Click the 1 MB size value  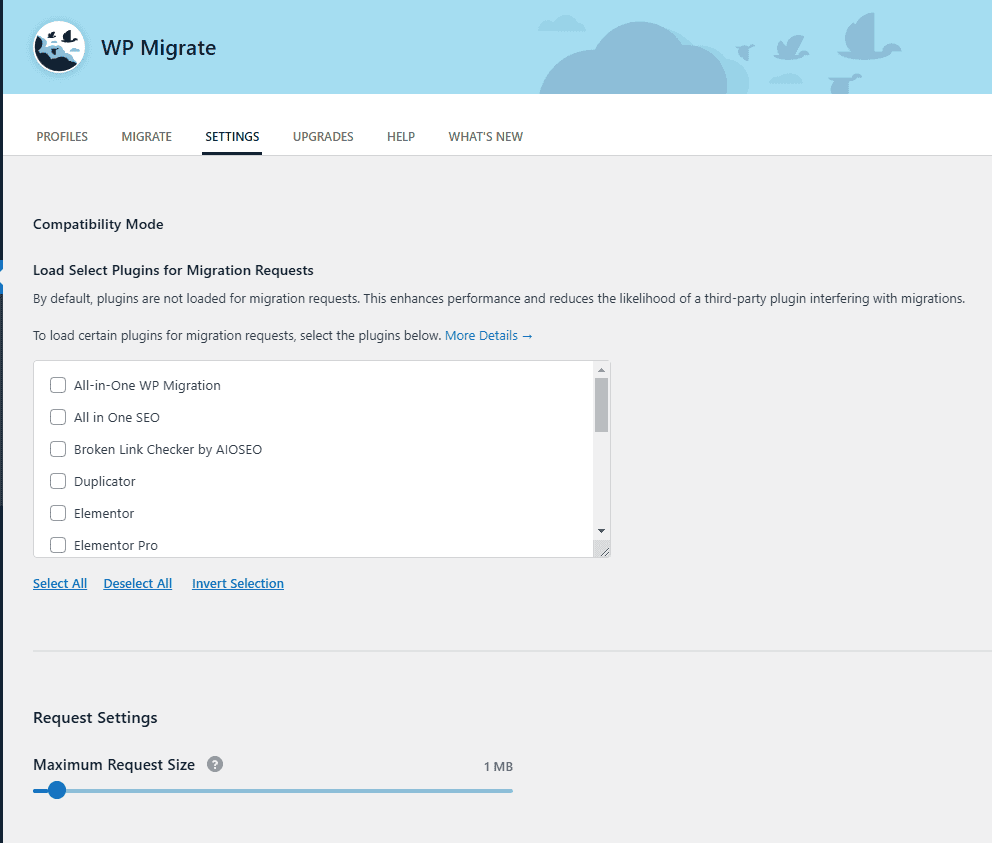click(x=499, y=766)
